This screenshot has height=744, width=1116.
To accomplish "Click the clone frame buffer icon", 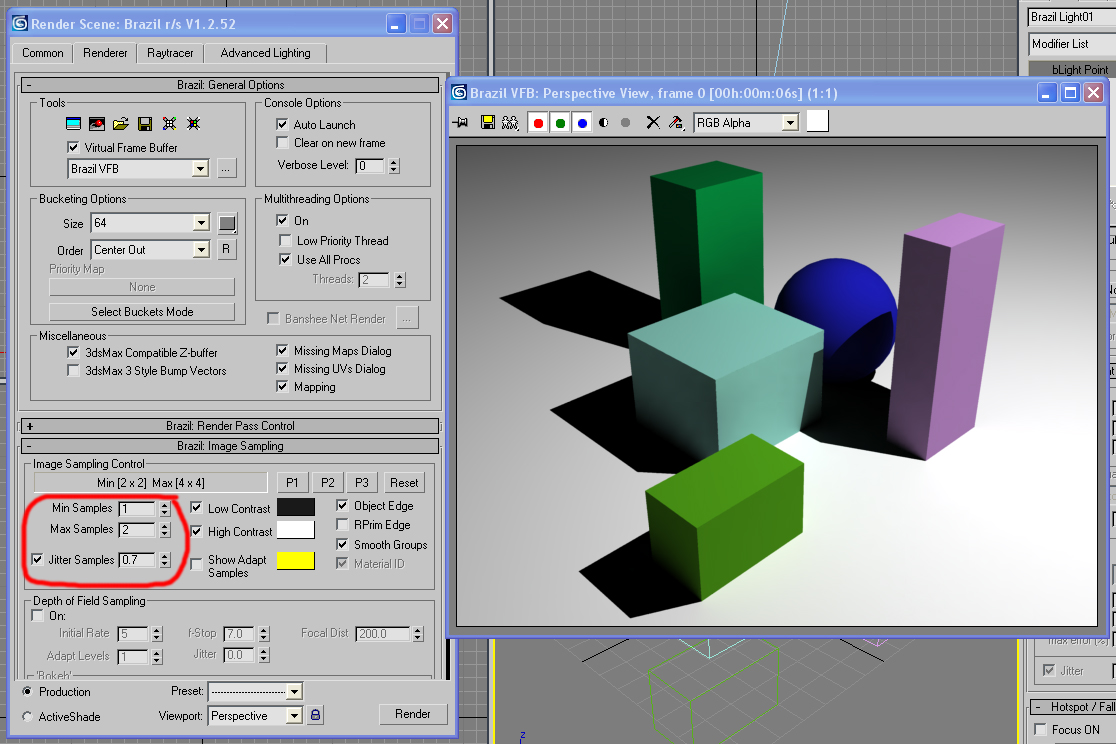I will click(x=510, y=123).
